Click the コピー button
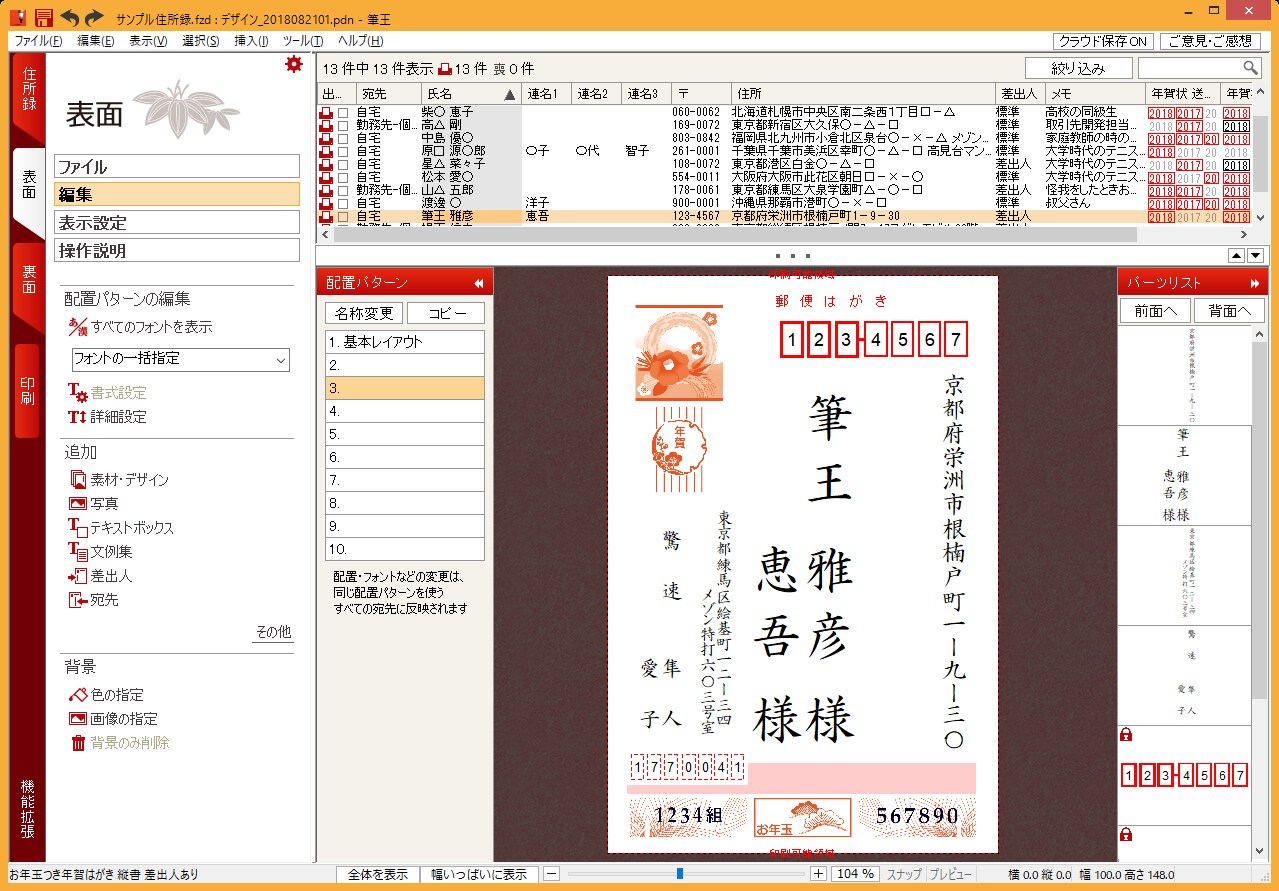The height and width of the screenshot is (891, 1279). [x=446, y=313]
